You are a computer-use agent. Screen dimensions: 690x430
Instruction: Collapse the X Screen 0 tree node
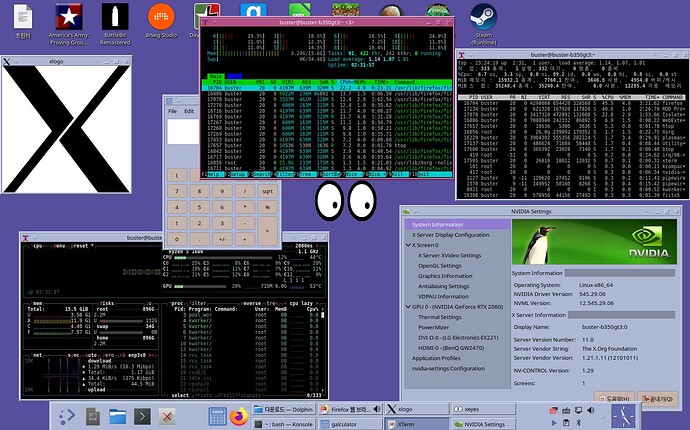(408, 245)
